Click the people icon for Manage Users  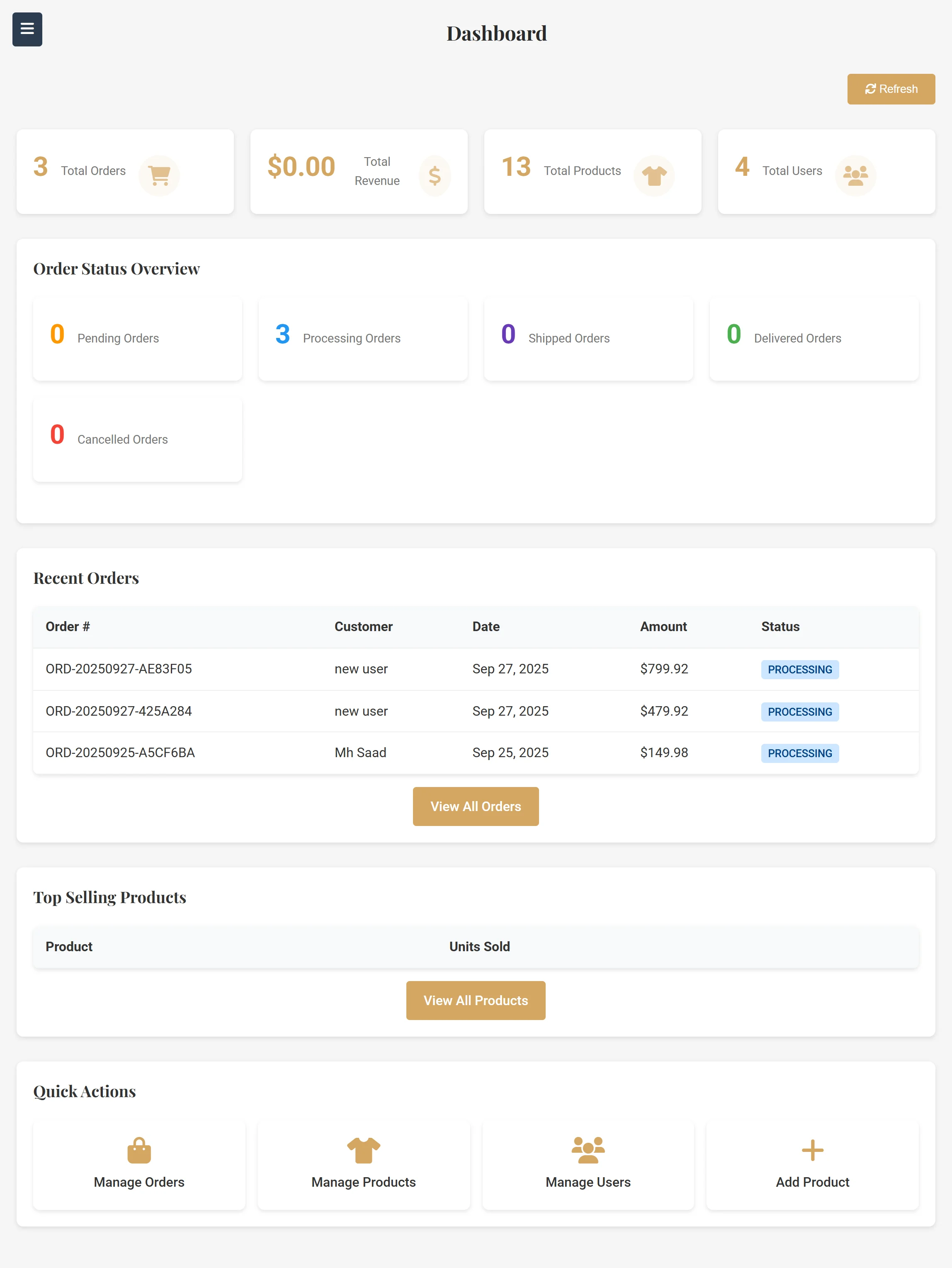click(588, 1150)
